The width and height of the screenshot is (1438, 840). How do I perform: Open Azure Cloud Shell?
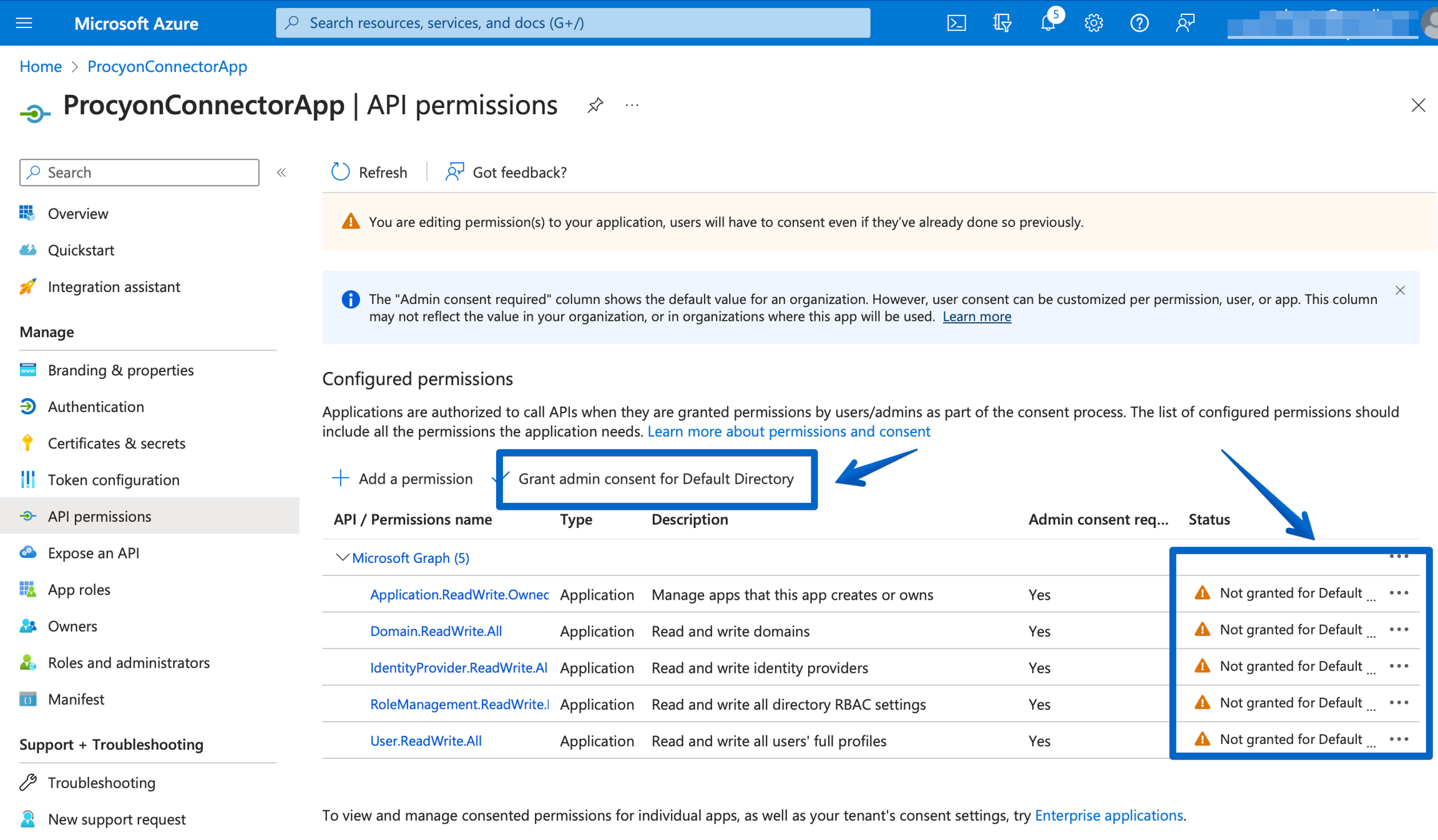click(x=956, y=22)
